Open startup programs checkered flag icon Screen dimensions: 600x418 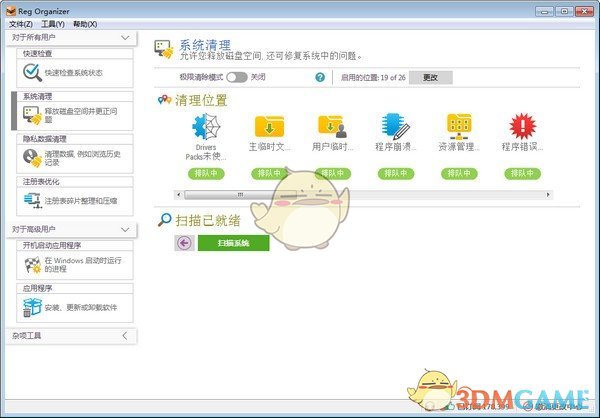[x=33, y=265]
